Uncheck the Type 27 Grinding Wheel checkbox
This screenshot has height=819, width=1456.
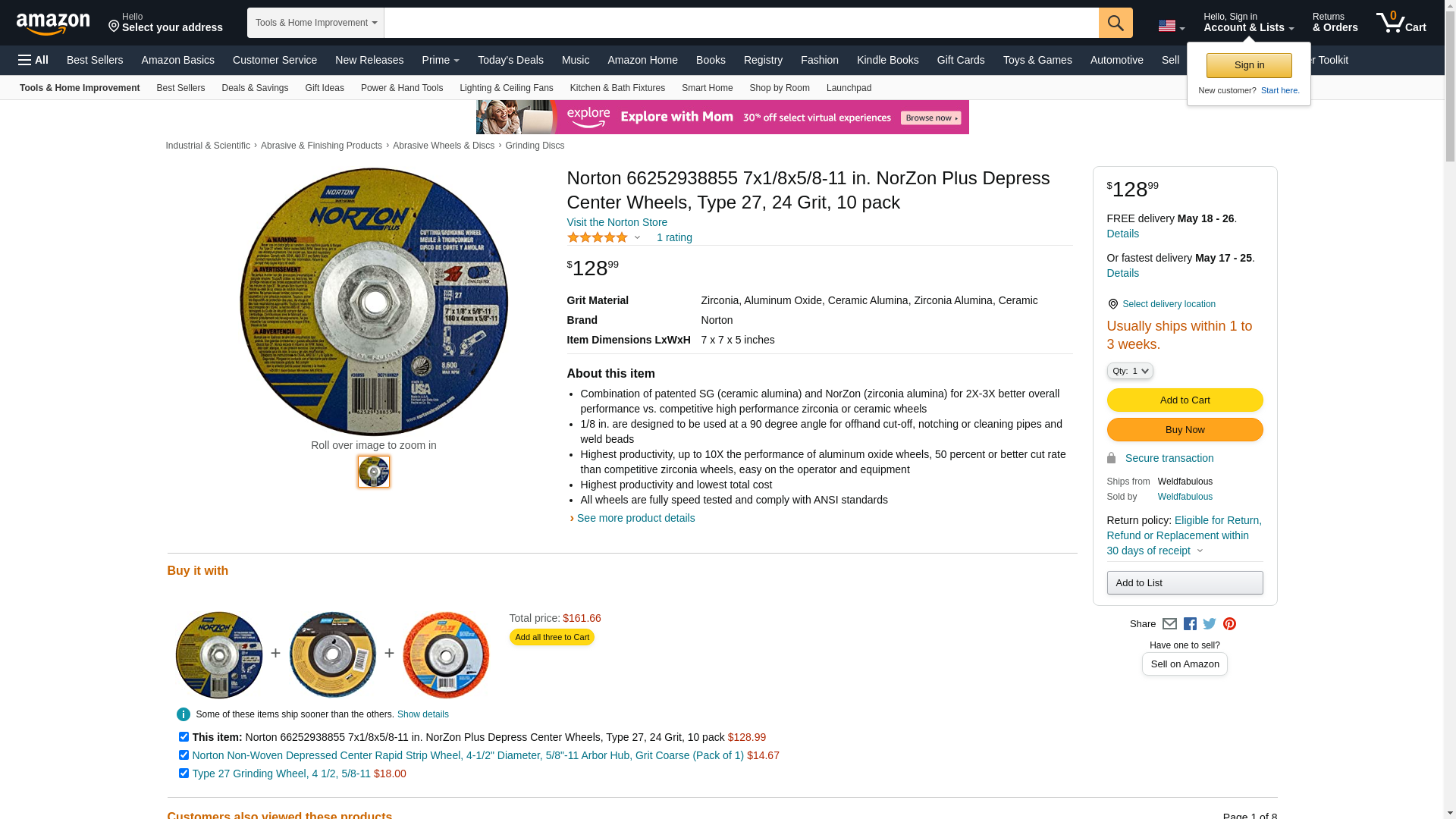184,773
